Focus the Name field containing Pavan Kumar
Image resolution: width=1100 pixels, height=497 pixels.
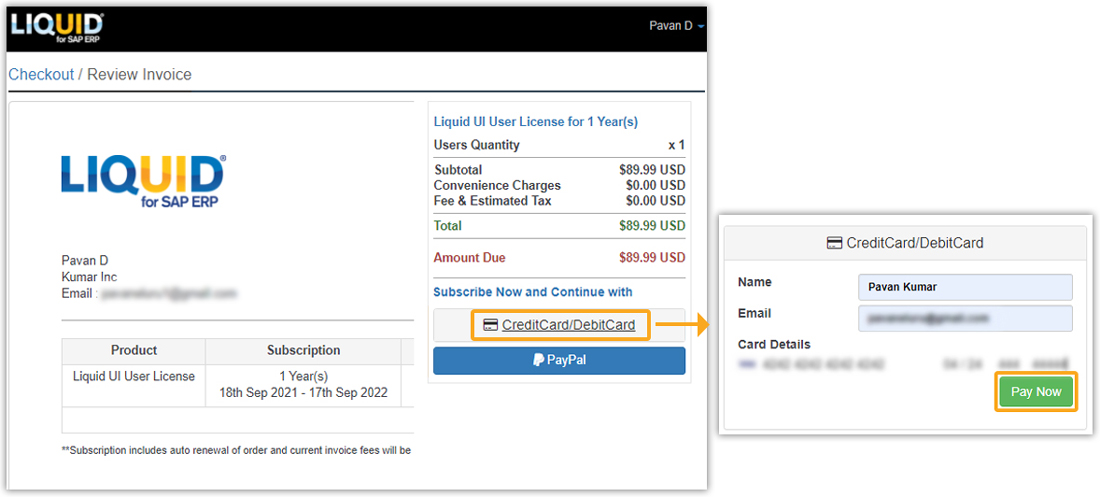coord(965,287)
